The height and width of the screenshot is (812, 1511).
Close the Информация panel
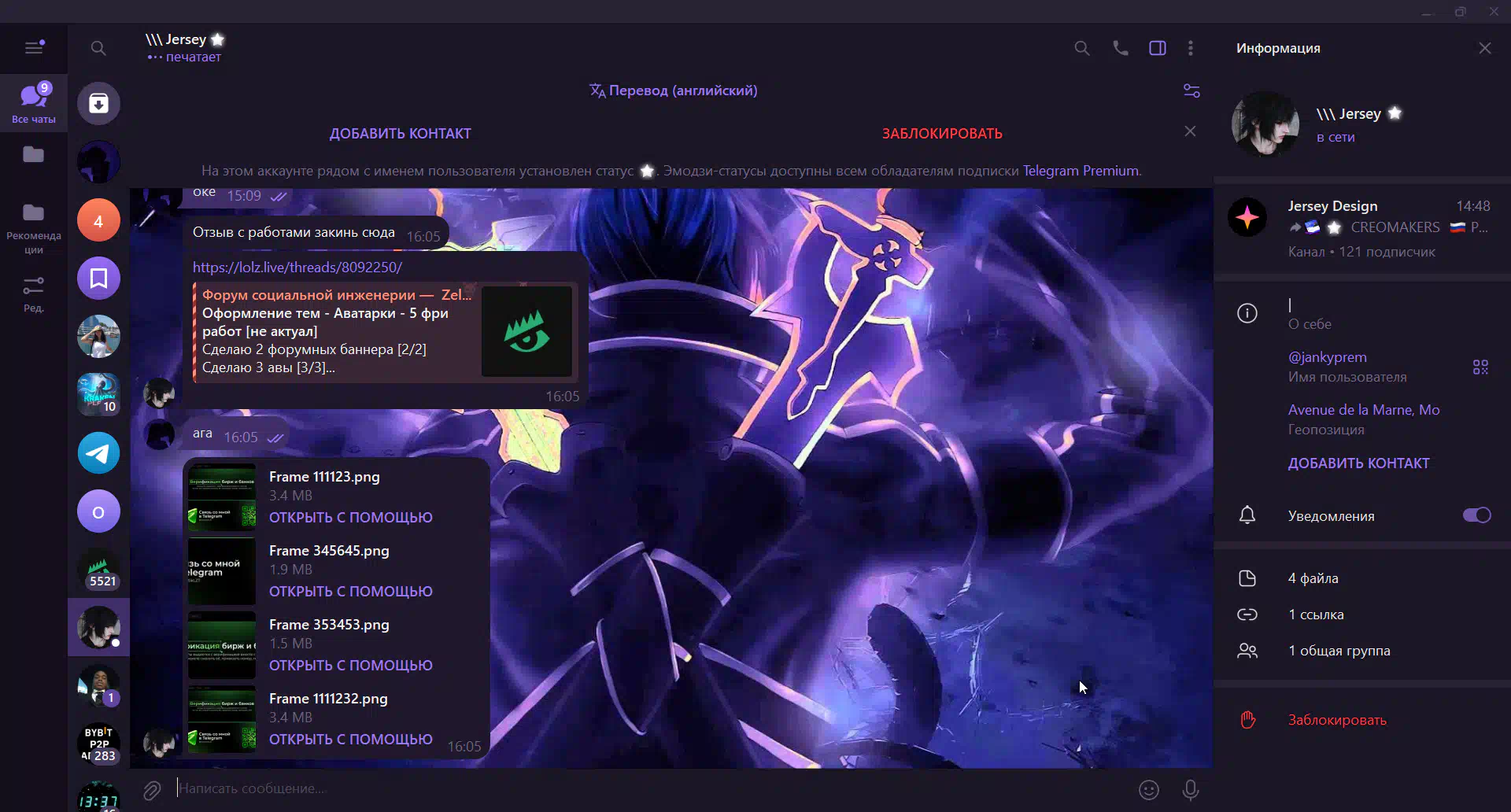[1485, 48]
